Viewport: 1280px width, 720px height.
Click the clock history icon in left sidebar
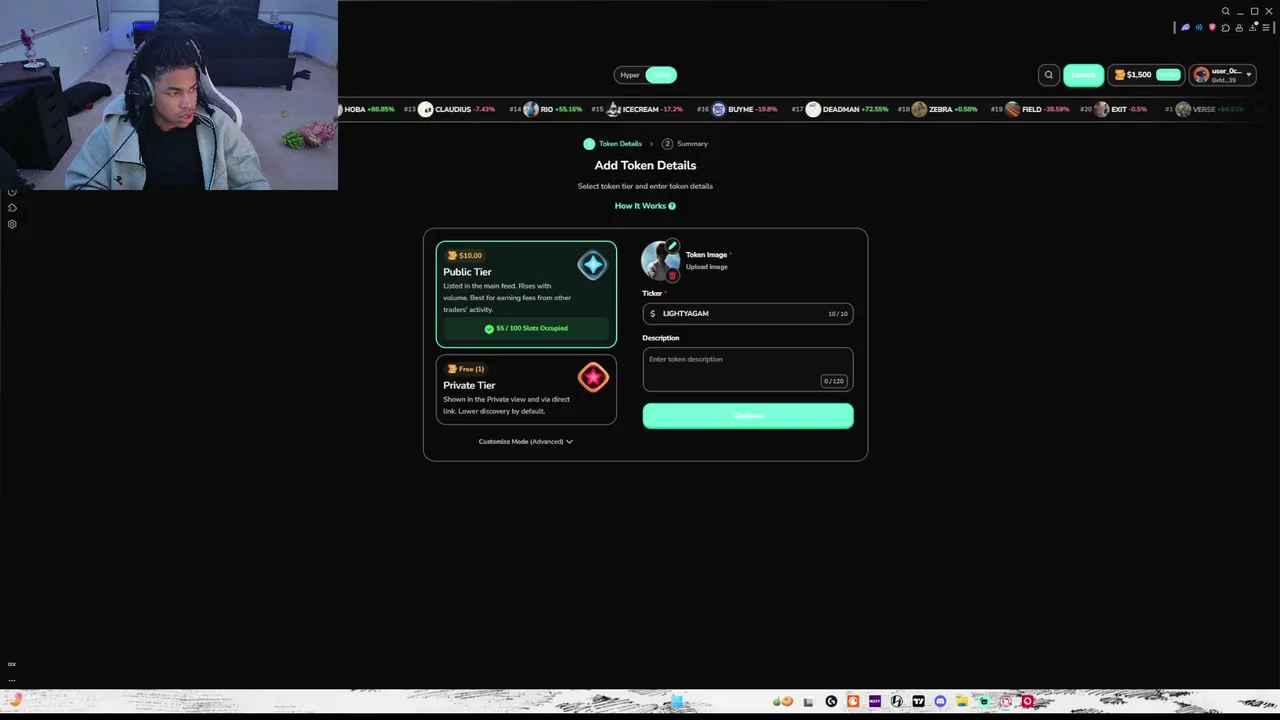12,192
